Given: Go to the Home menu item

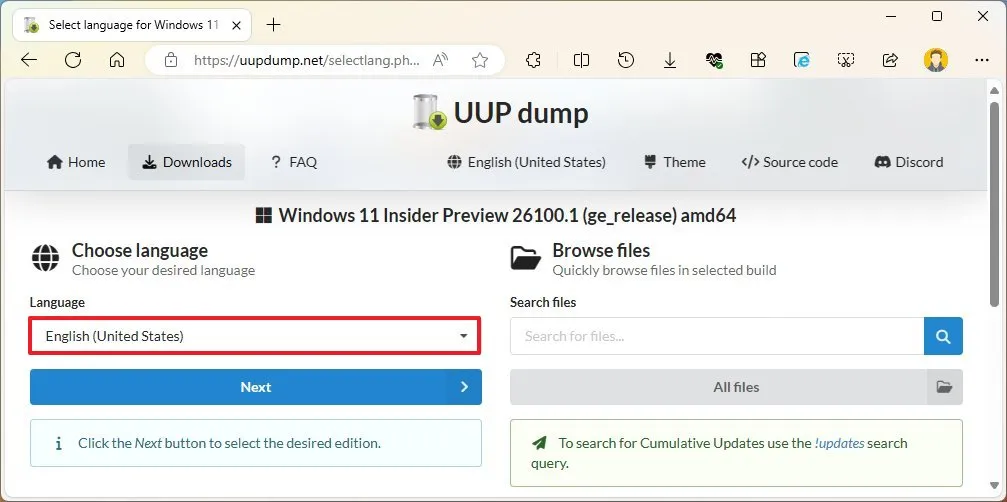Looking at the screenshot, I should 76,162.
